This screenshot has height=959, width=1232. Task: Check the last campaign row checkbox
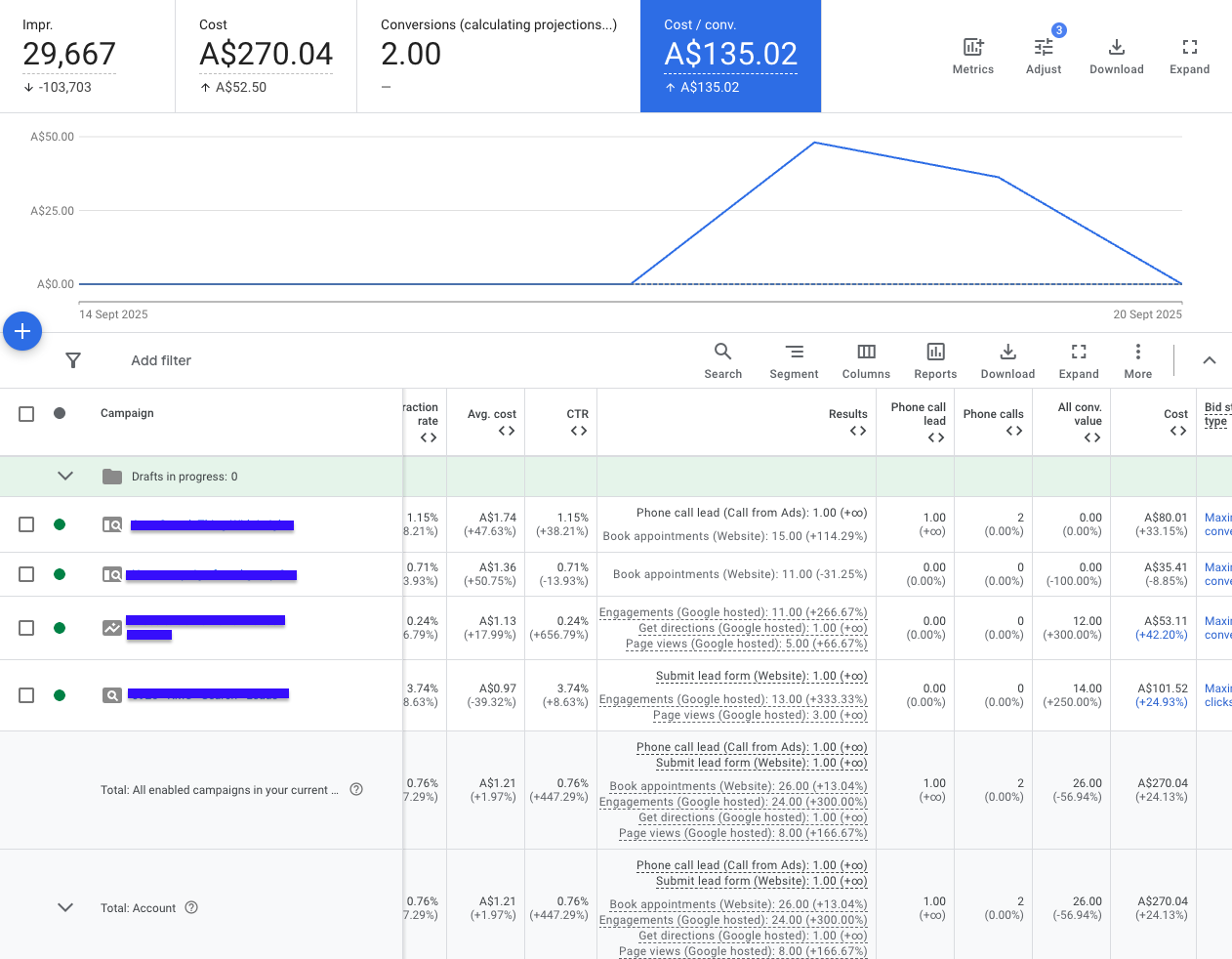tap(26, 695)
